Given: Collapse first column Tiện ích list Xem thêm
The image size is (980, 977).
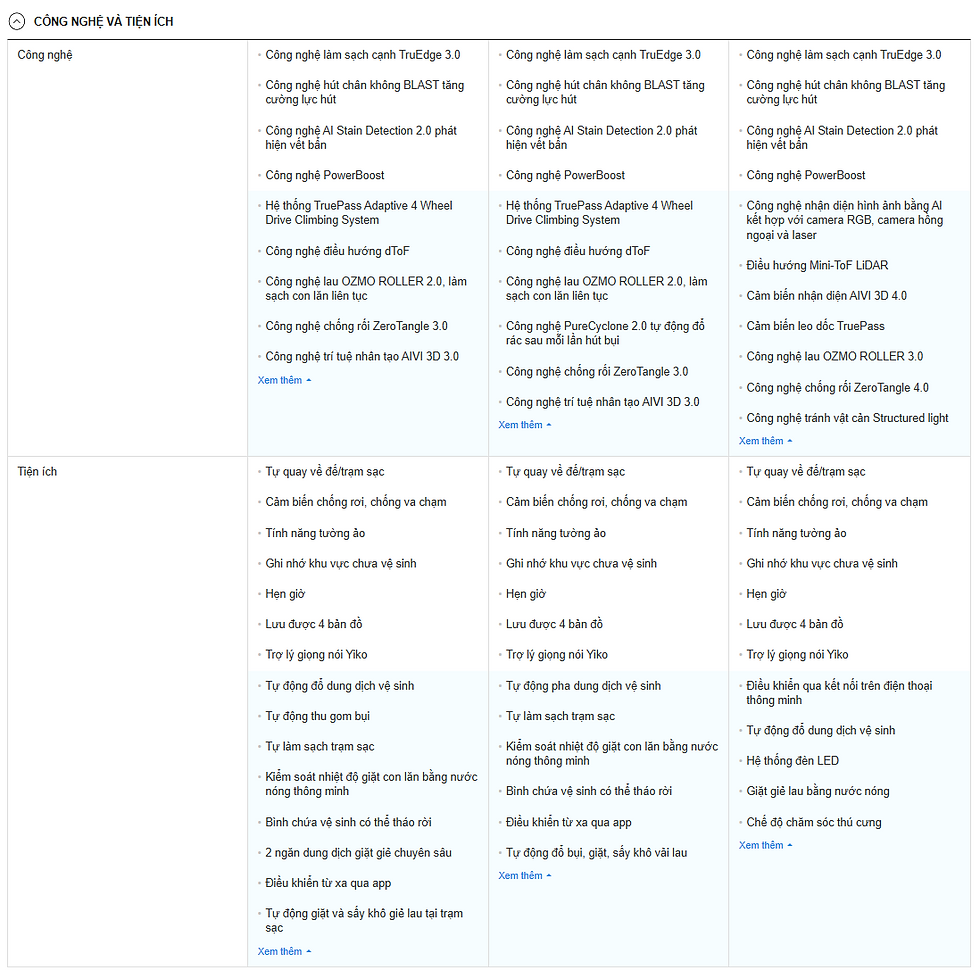Looking at the screenshot, I should [284, 951].
